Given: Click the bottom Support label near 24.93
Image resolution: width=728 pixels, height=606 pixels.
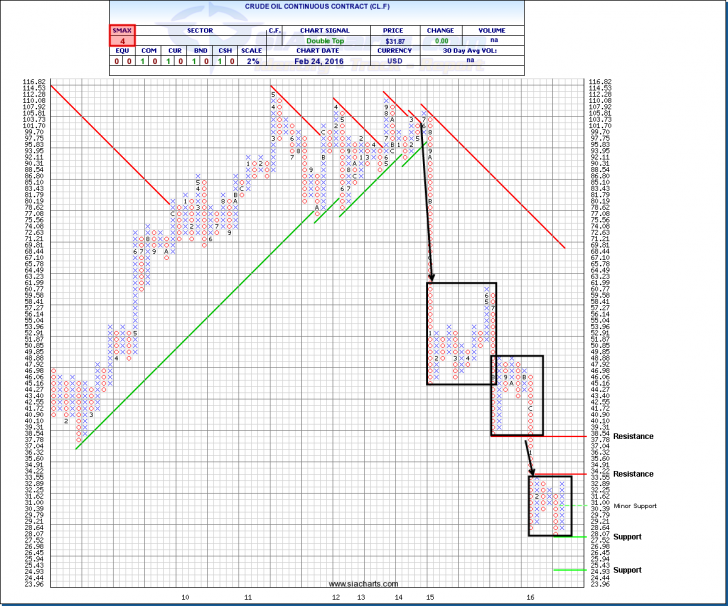Looking at the screenshot, I should click(x=628, y=570).
